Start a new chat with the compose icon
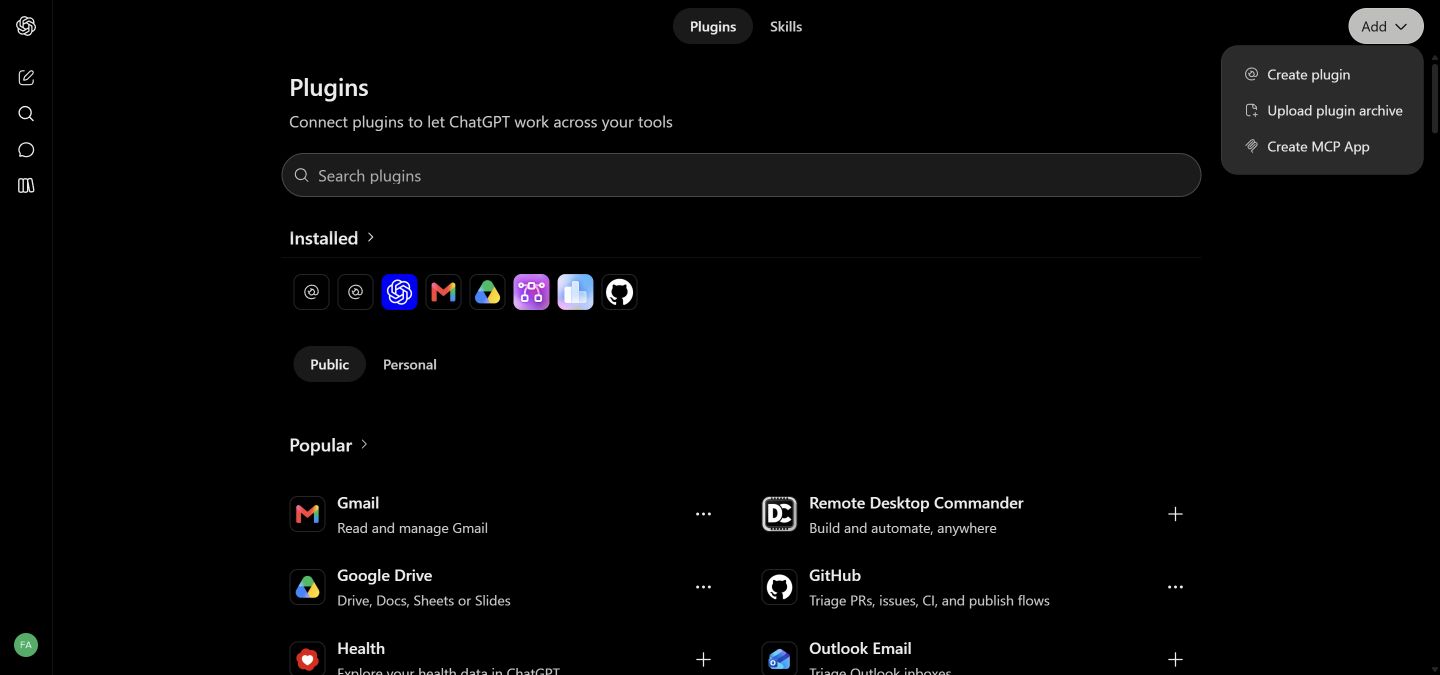The height and width of the screenshot is (675, 1440). point(26,78)
